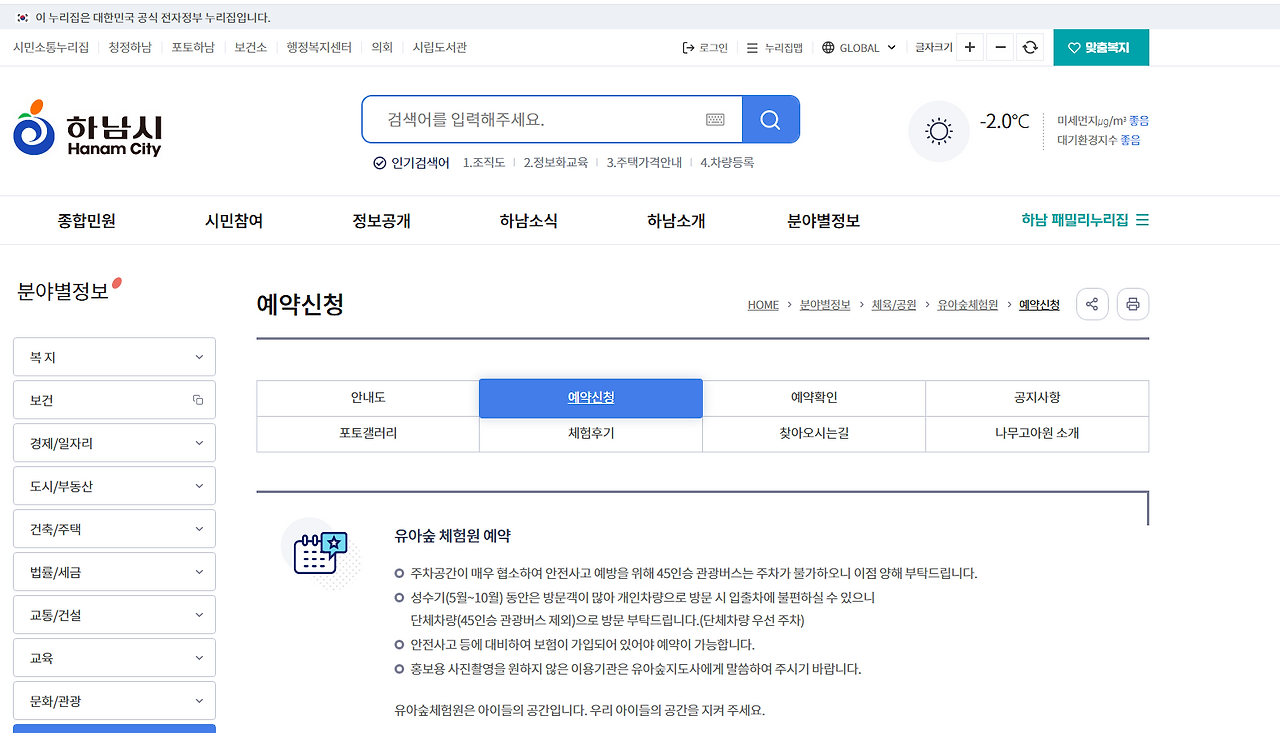Switch to 안내도 tab

(368, 398)
